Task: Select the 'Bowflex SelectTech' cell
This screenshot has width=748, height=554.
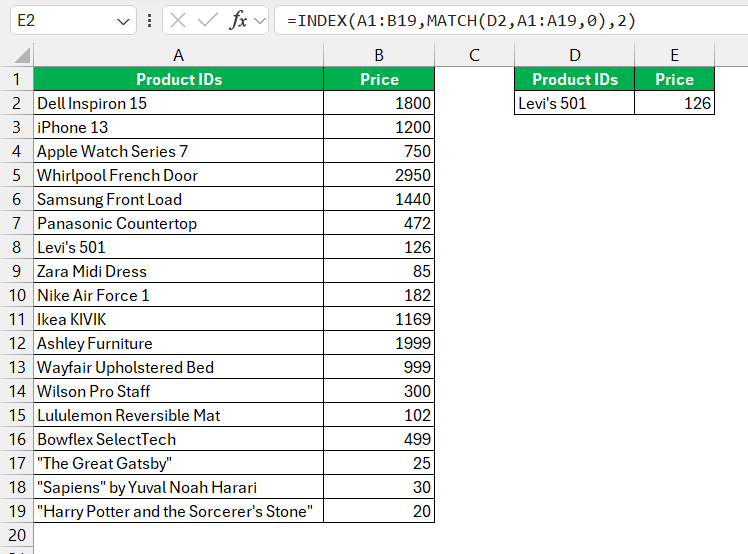Action: 178,439
